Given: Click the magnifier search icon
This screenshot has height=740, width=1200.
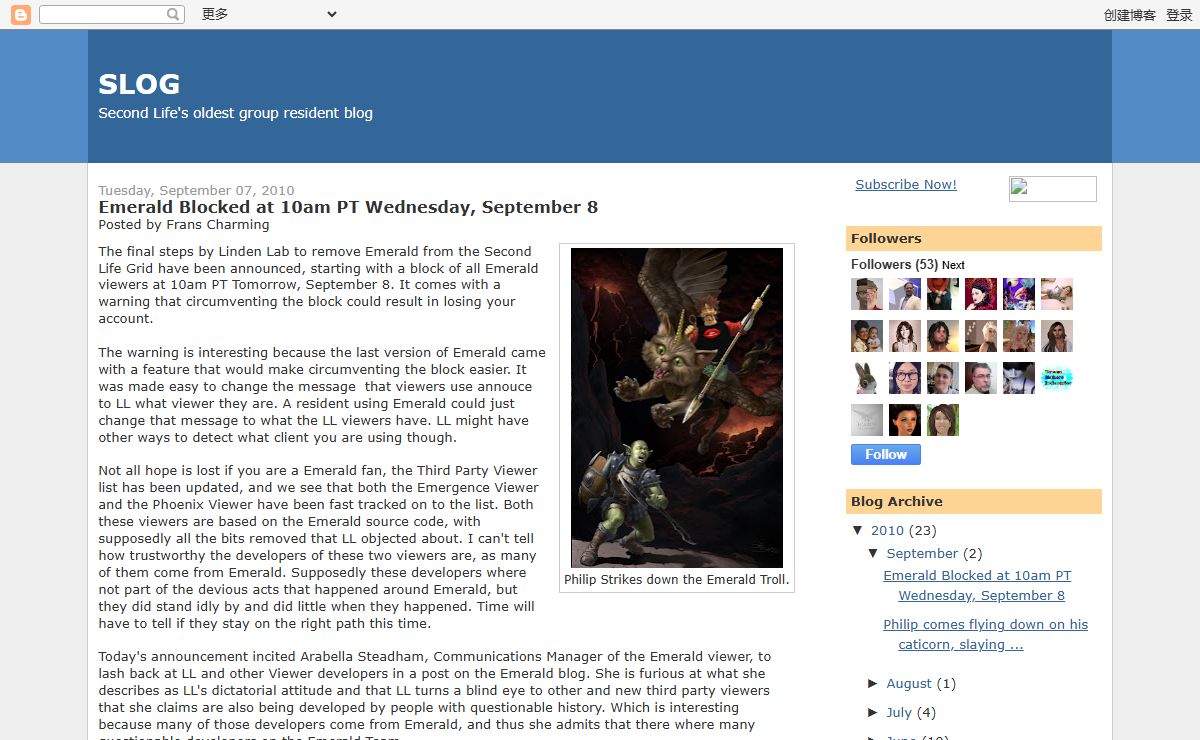Looking at the screenshot, I should click(x=174, y=14).
